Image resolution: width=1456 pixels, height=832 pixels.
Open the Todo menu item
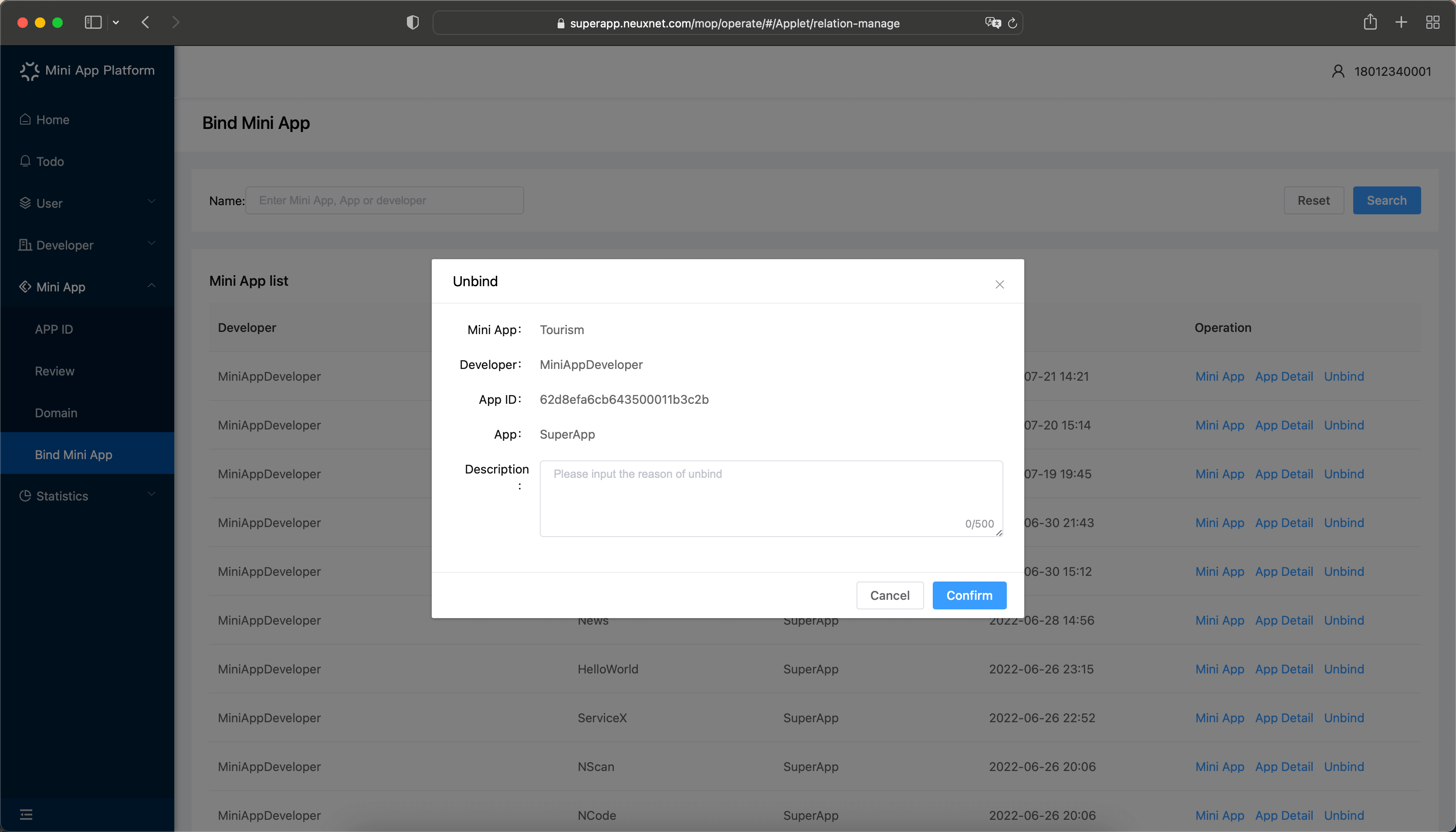click(x=88, y=161)
